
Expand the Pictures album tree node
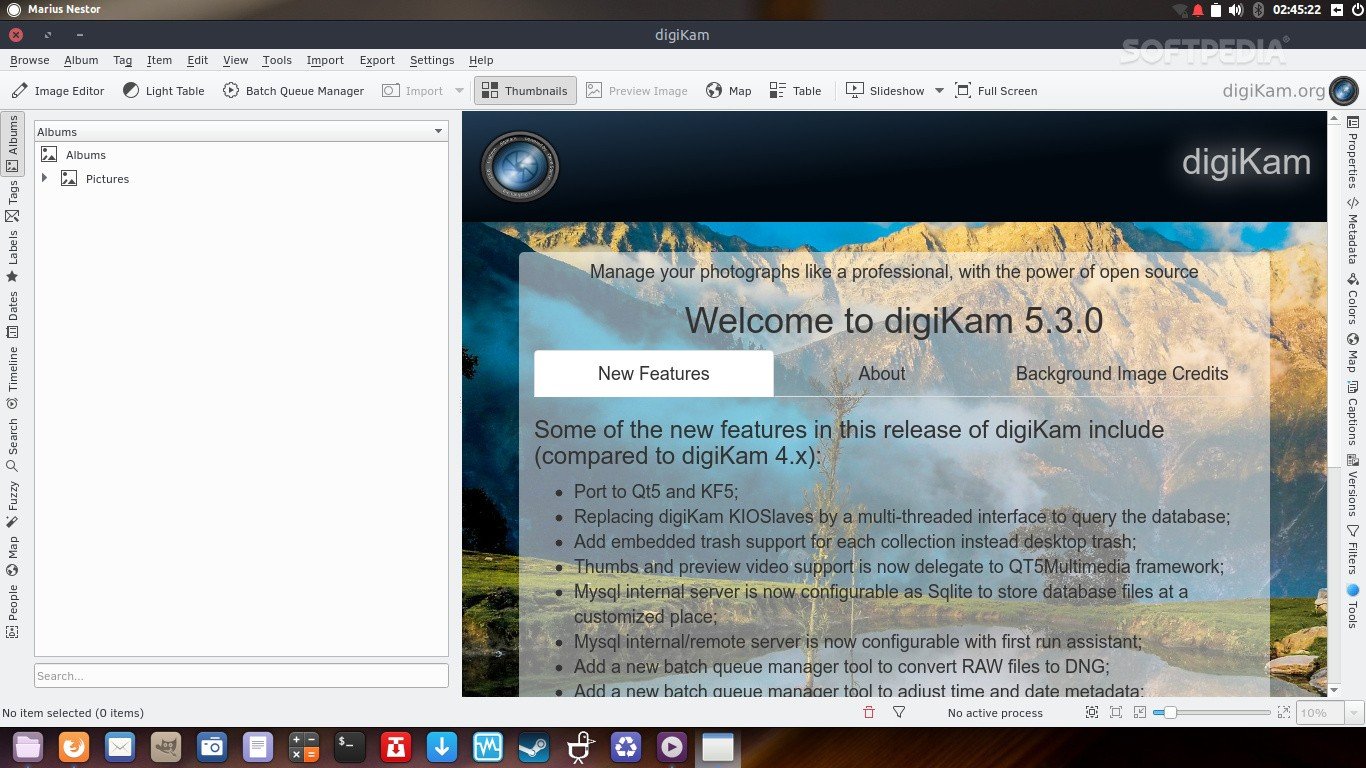(44, 179)
